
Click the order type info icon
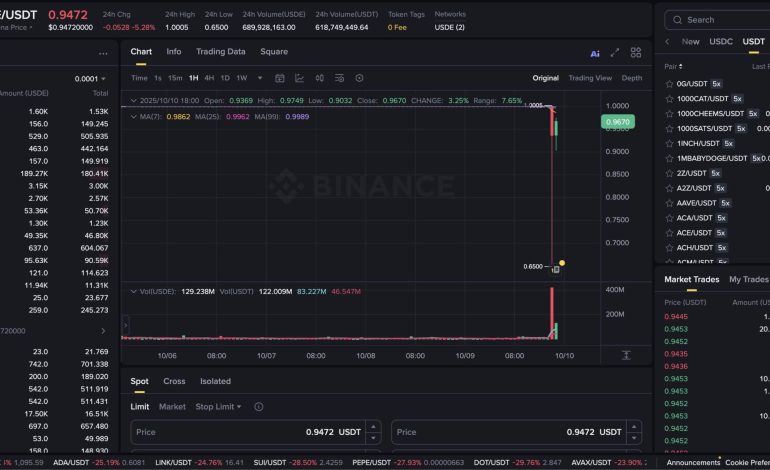[x=259, y=407]
